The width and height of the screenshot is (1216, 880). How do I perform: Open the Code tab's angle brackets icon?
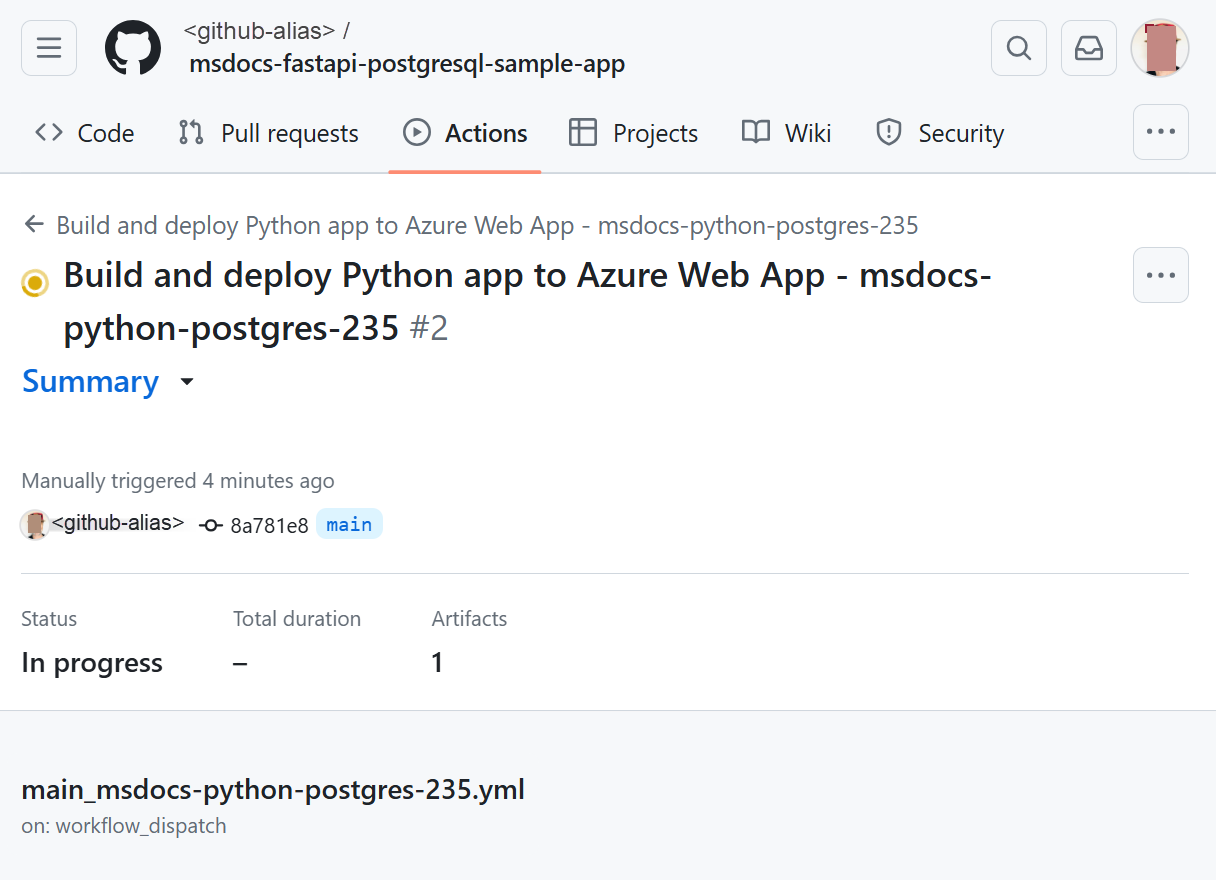tap(47, 132)
